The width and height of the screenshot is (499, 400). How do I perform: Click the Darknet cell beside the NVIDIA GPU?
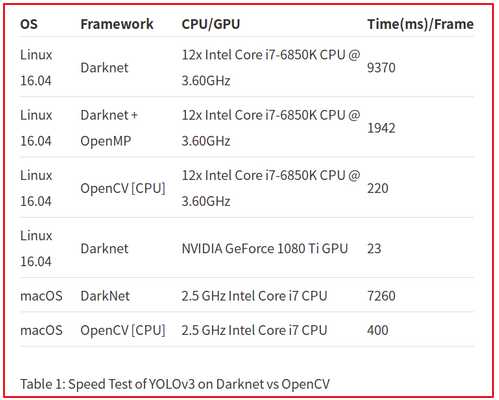tap(104, 249)
